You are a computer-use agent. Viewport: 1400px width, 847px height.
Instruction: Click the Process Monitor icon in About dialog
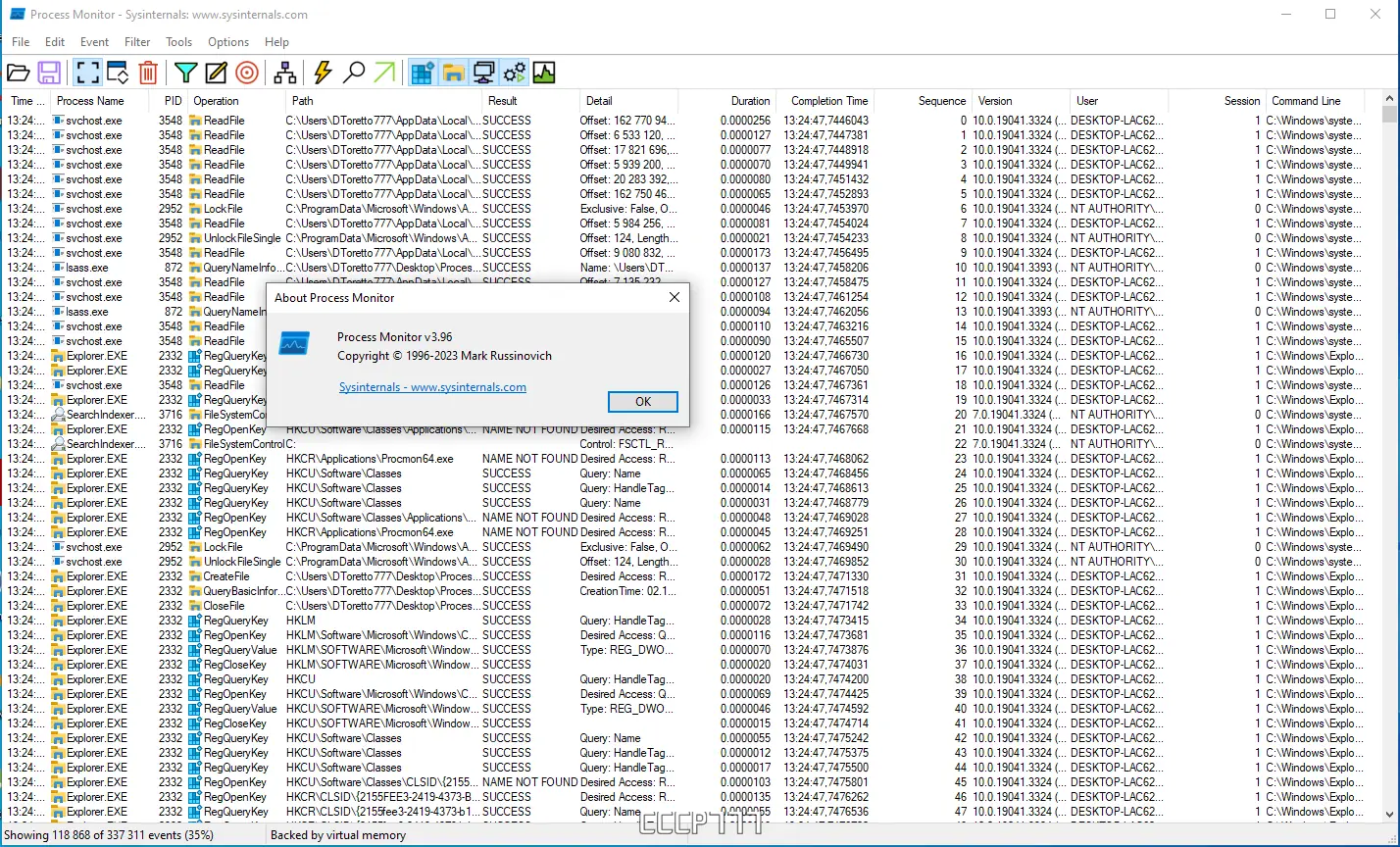(294, 342)
